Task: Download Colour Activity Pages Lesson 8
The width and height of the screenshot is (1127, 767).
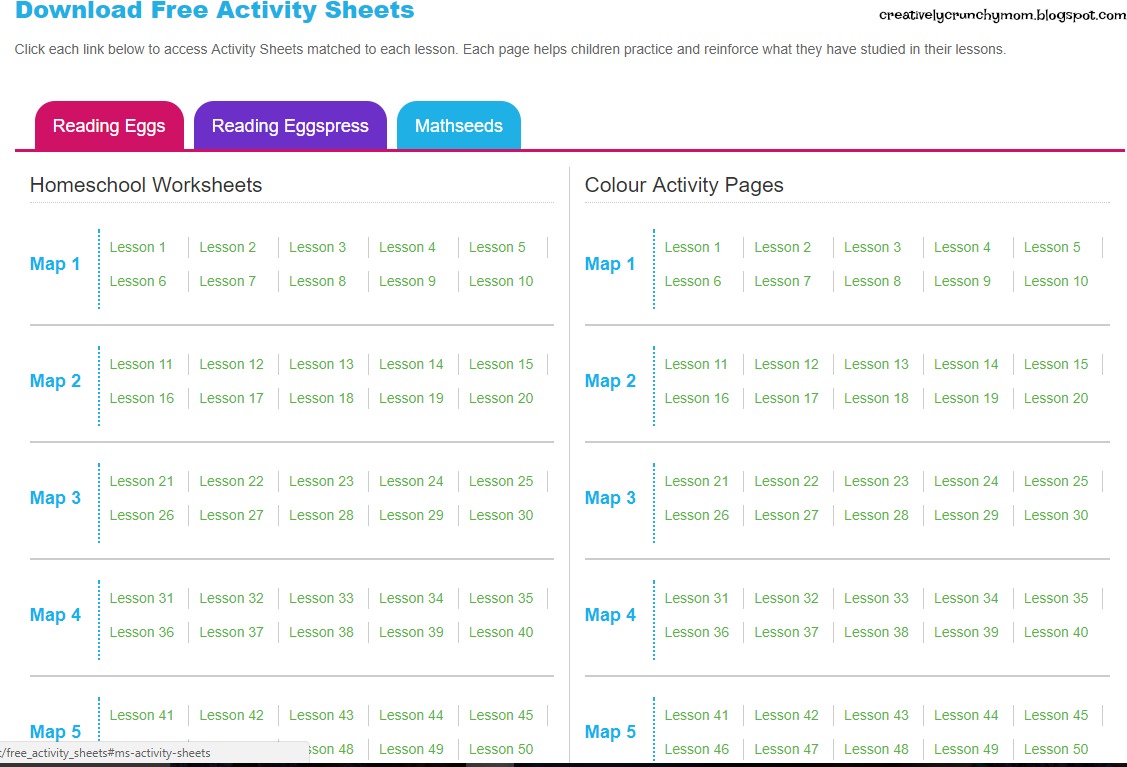Action: (x=872, y=281)
